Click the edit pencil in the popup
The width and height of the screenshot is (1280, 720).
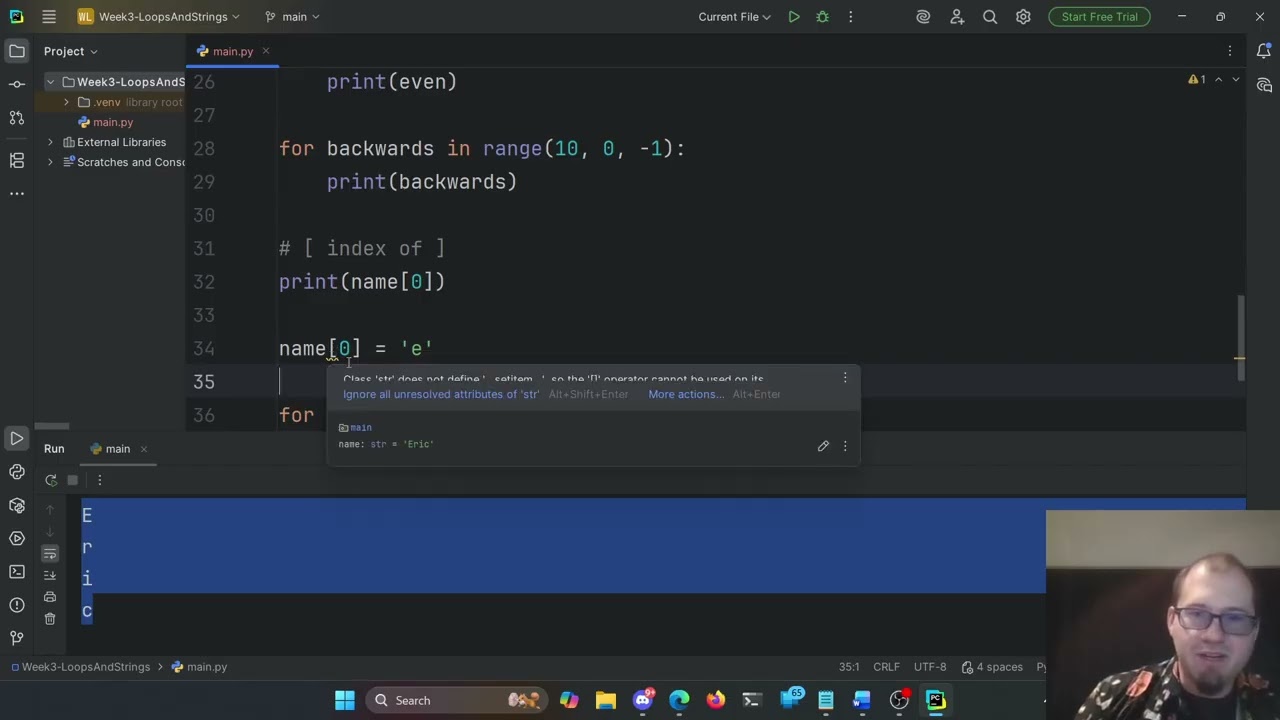coord(823,446)
